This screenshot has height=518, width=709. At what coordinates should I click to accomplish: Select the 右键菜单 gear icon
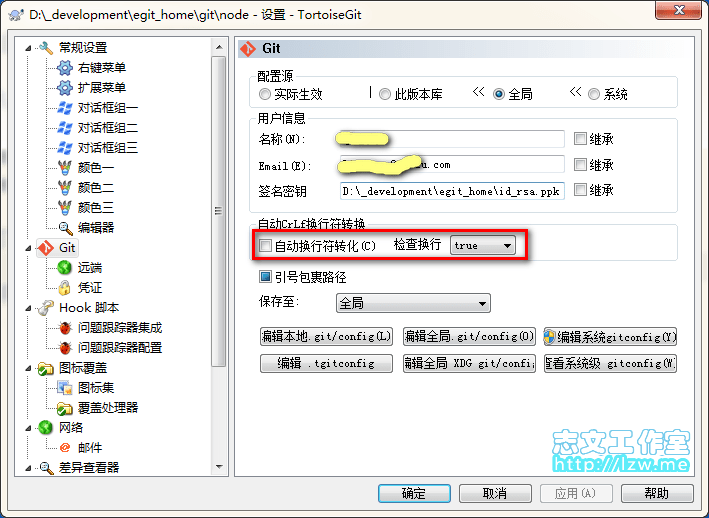[65, 68]
